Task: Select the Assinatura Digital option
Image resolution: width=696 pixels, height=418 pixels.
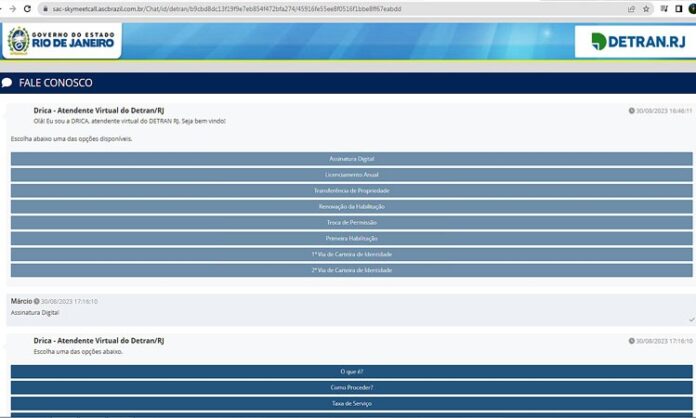Action: 351,159
